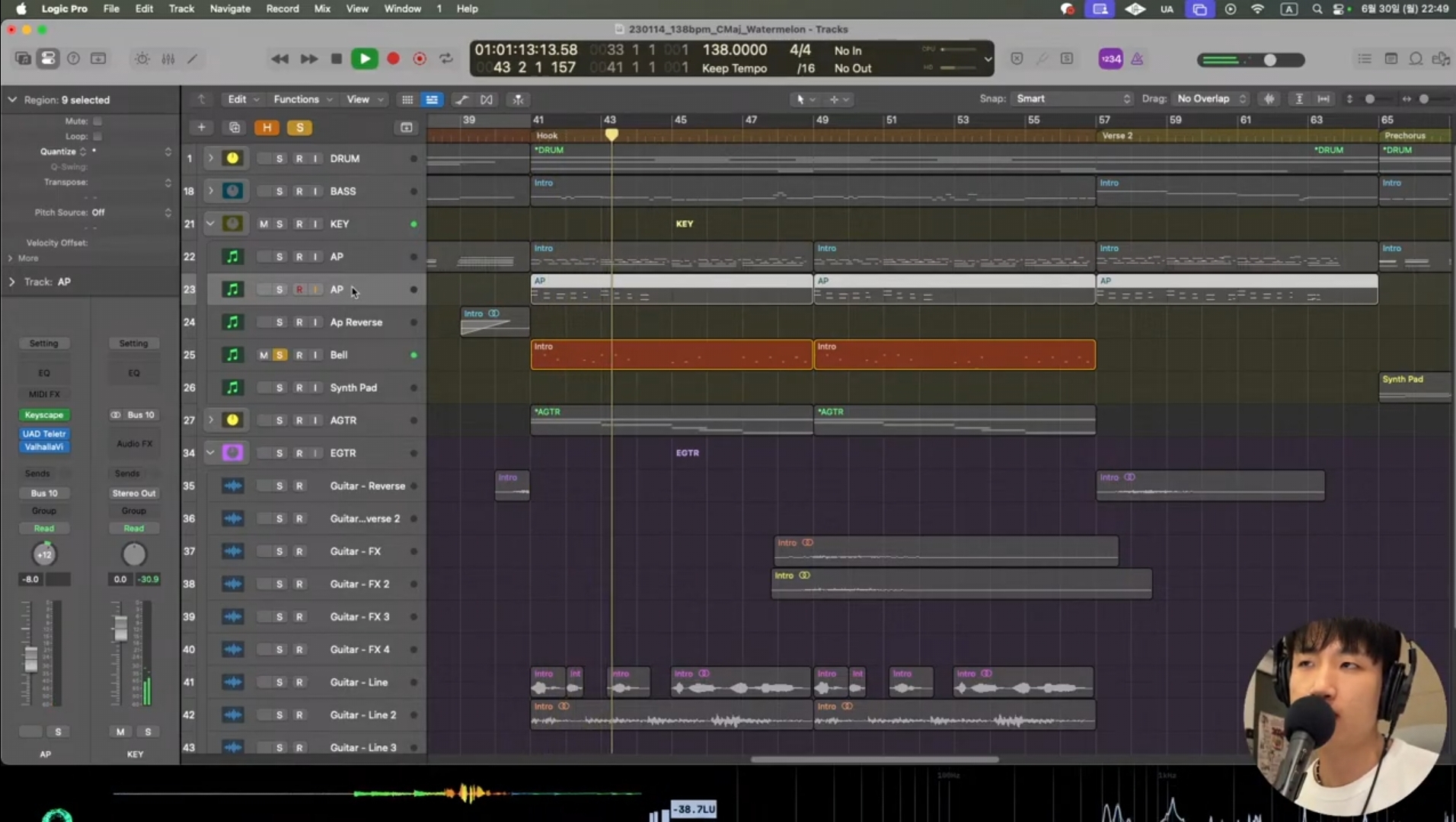The width and height of the screenshot is (1456, 822).
Task: Click the Bell track instrument icon
Action: pyautogui.click(x=232, y=355)
